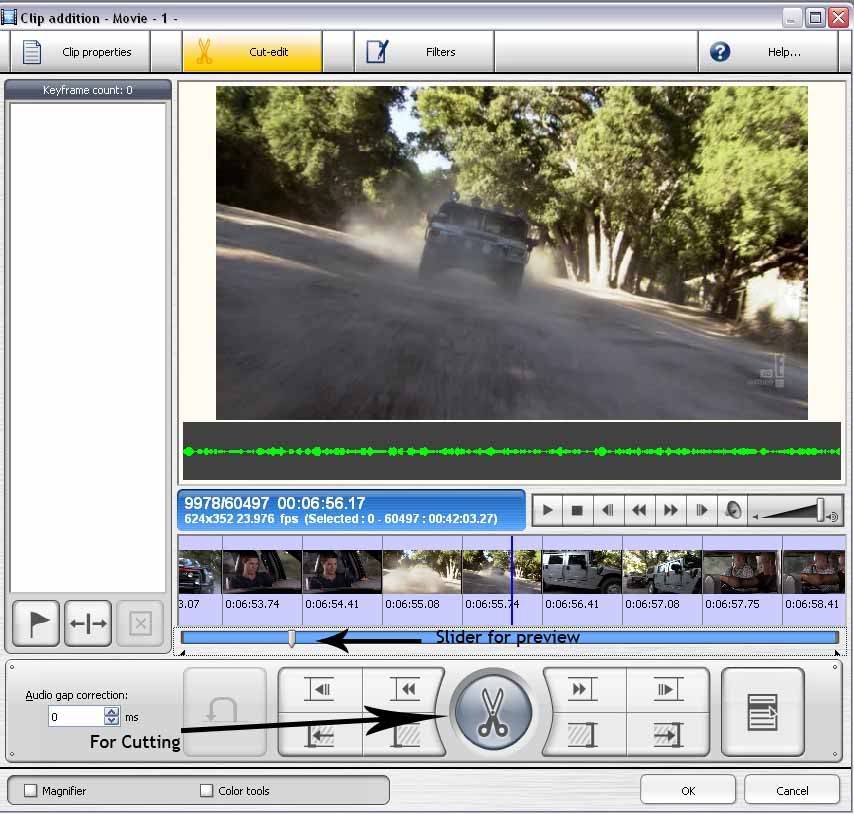Increase audio gap correction value

pyautogui.click(x=112, y=712)
